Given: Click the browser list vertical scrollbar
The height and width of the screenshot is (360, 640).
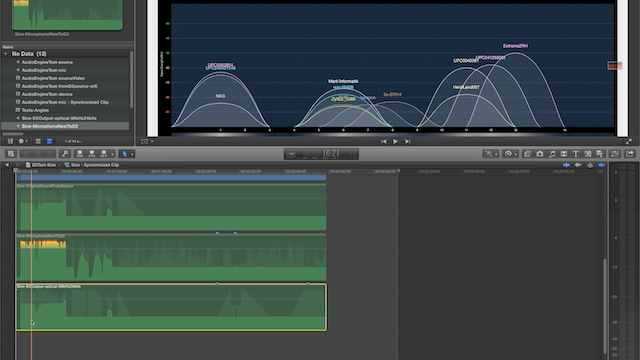Looking at the screenshot, I should point(131,80).
